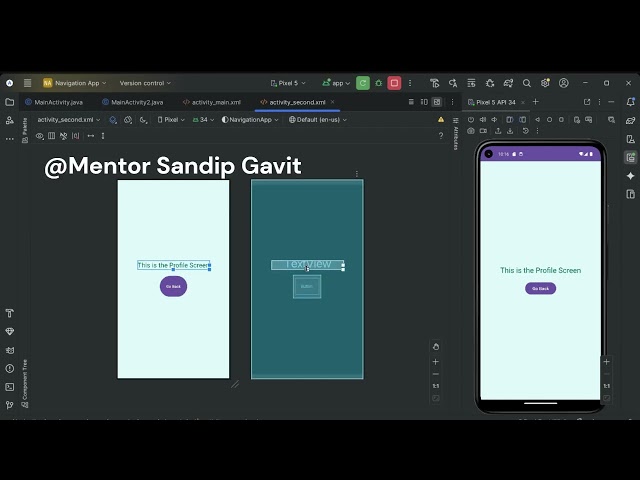Click the Debug app bug icon

point(379,83)
